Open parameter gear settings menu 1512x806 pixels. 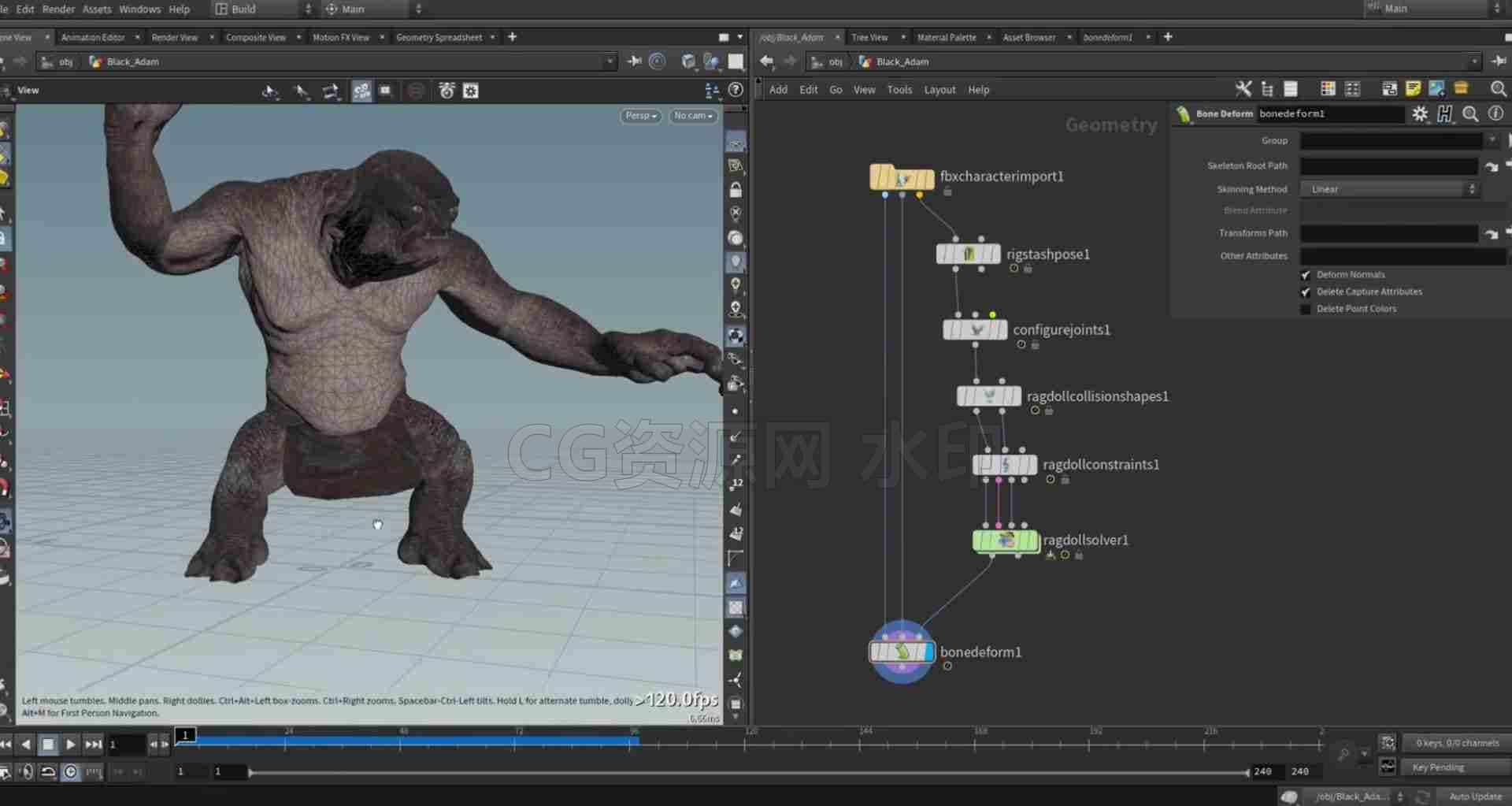click(x=1420, y=113)
